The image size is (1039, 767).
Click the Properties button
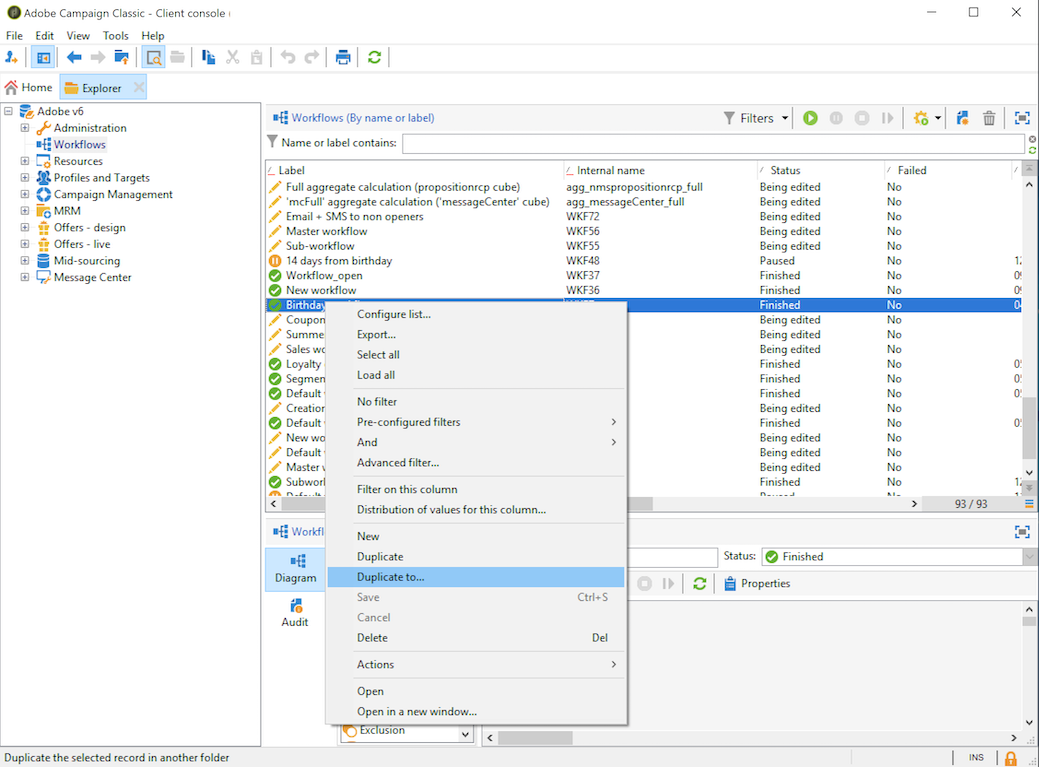756,583
